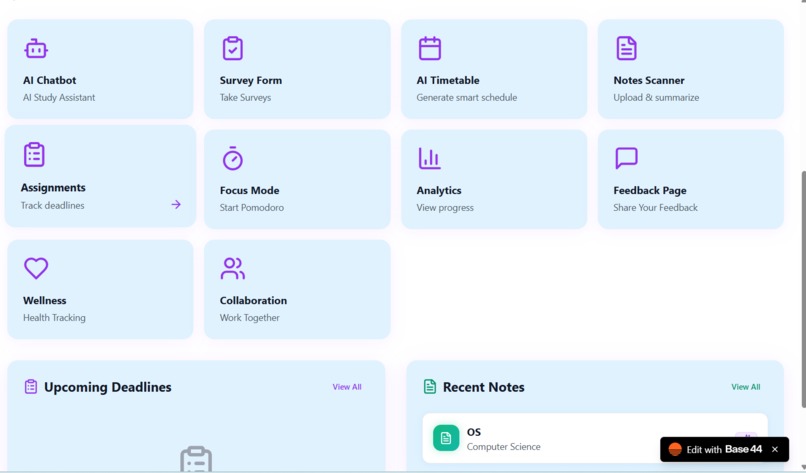Image resolution: width=806 pixels, height=473 pixels.
Task: Click the 'AI Study Assistant' subtitle
Action: (x=59, y=97)
